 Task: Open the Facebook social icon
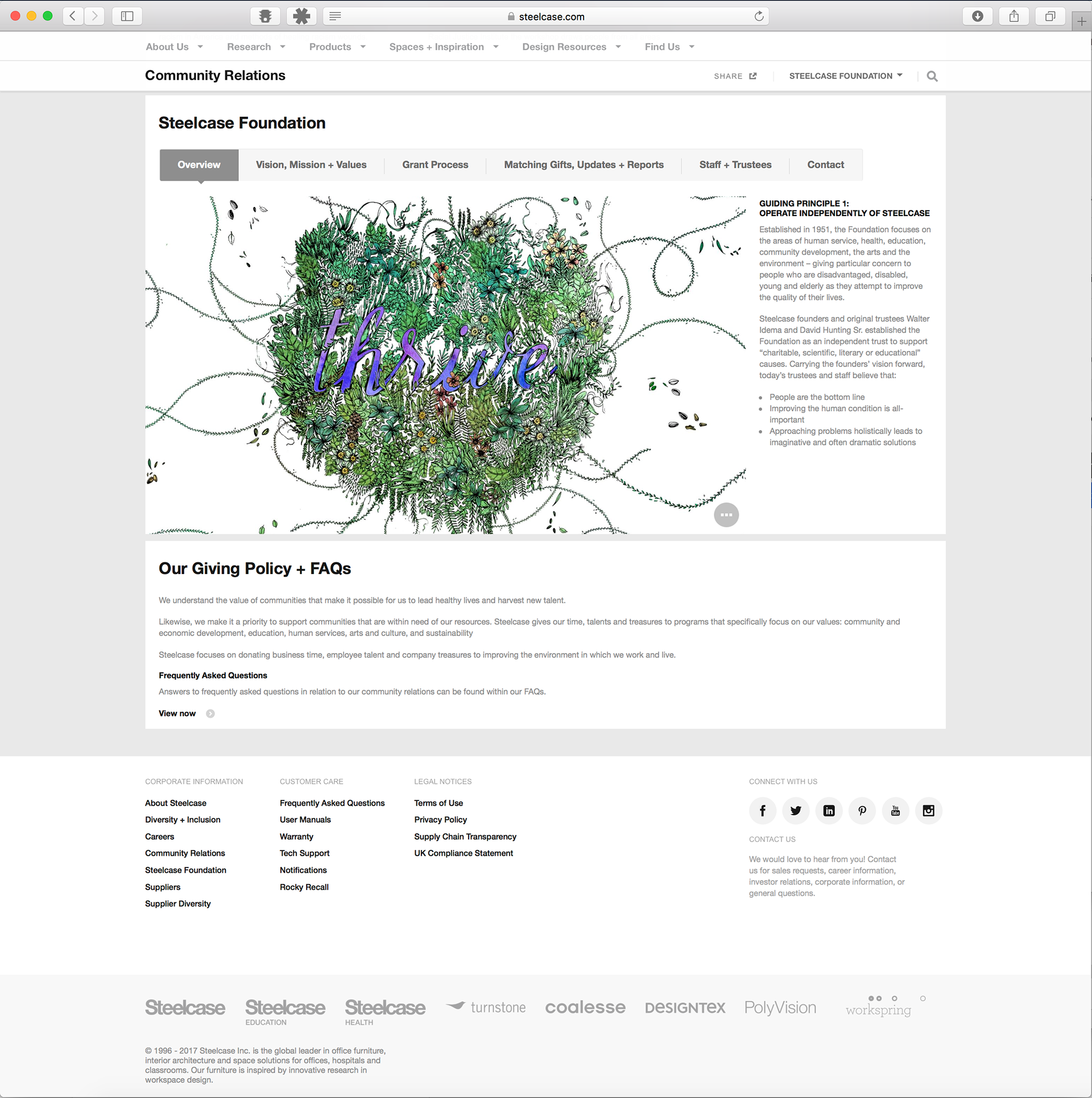[762, 811]
